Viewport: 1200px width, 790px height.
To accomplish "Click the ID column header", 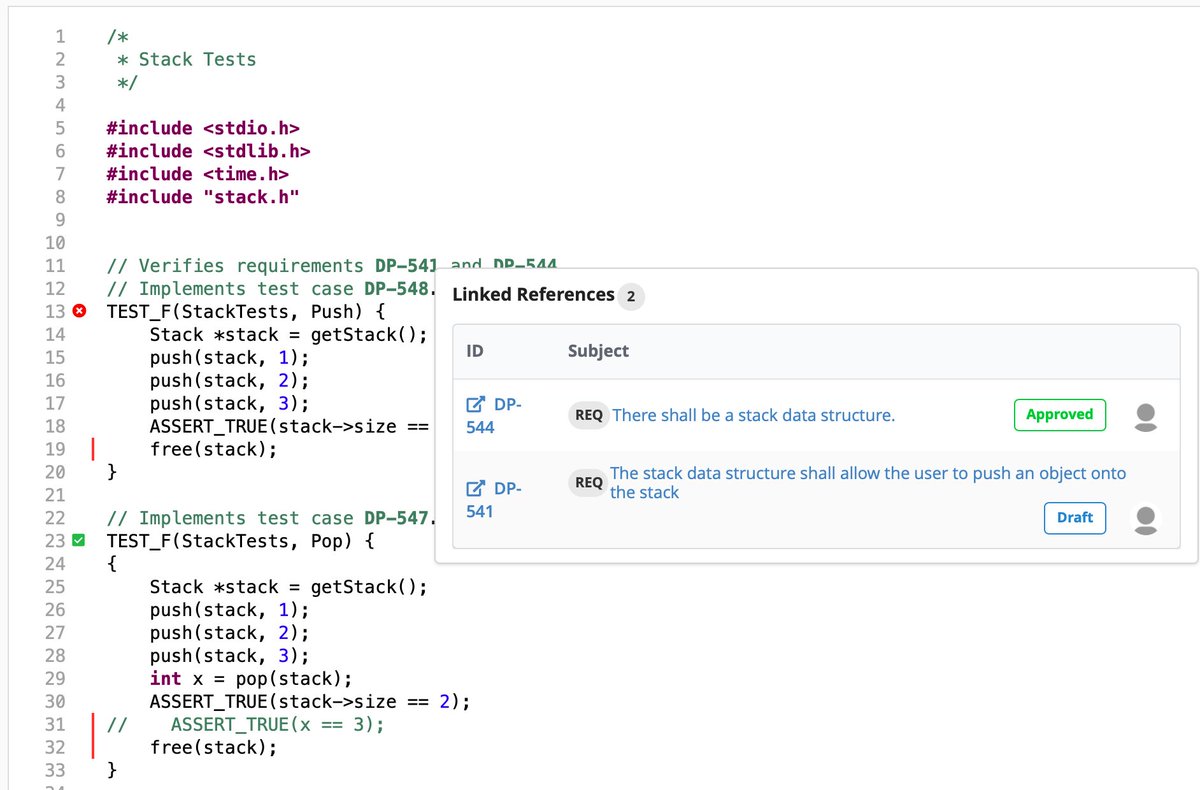I will click(475, 351).
